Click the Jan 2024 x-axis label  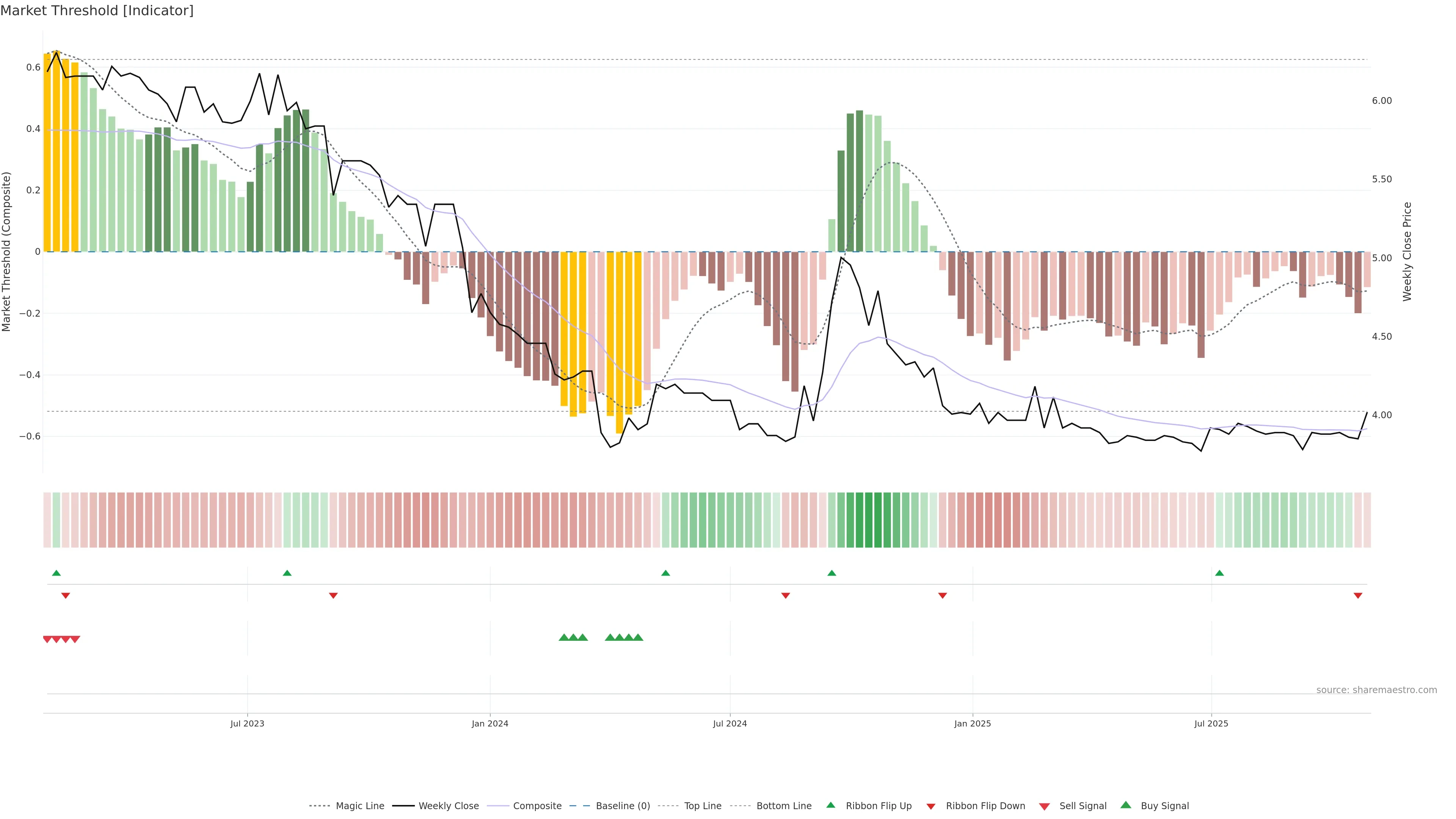(x=490, y=723)
